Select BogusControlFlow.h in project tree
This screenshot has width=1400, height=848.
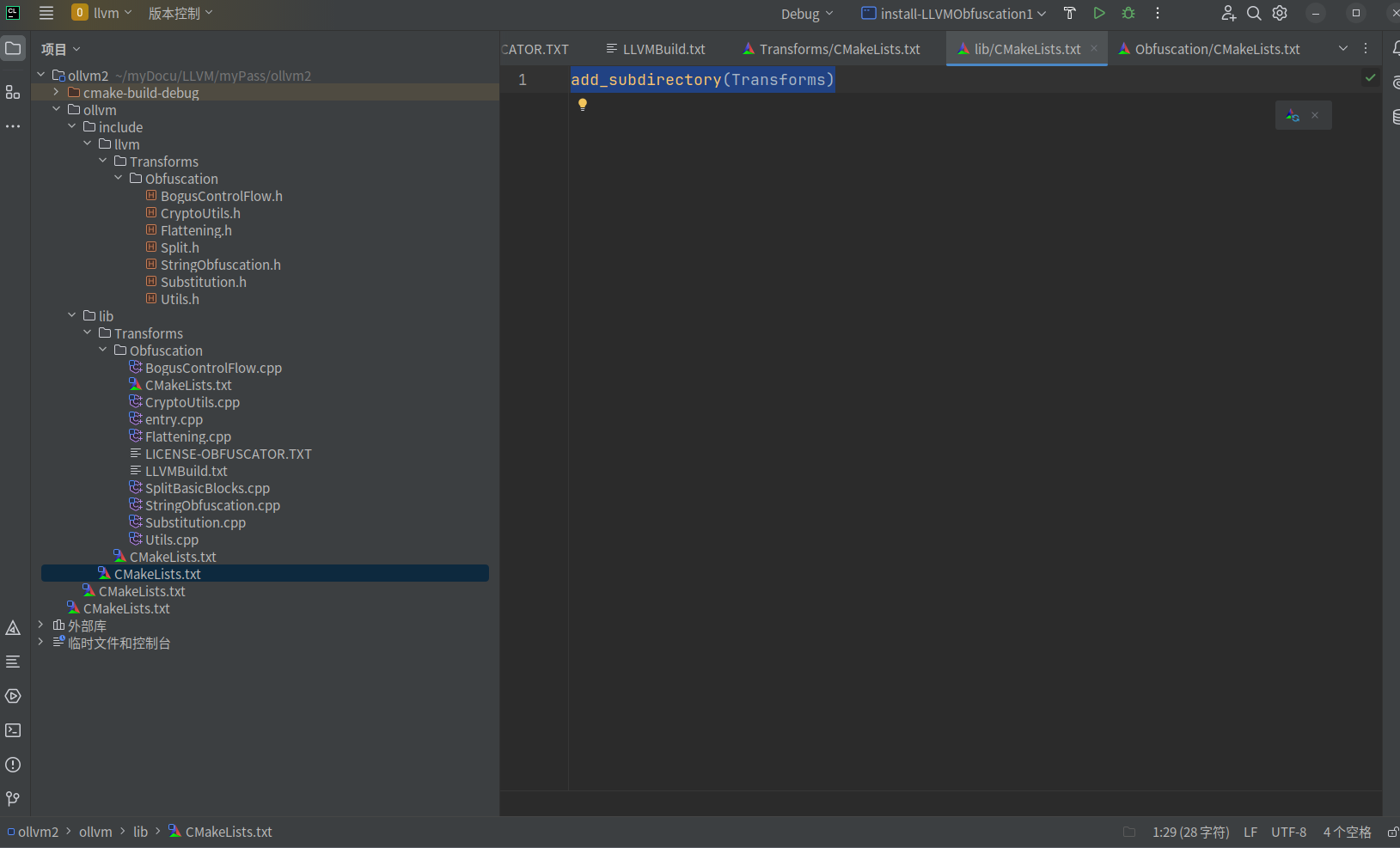tap(222, 196)
